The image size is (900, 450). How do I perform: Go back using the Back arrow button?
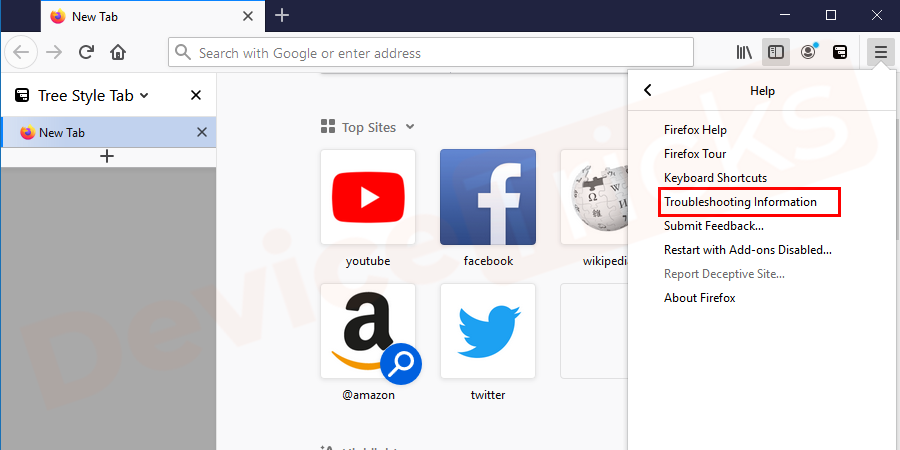pos(21,53)
